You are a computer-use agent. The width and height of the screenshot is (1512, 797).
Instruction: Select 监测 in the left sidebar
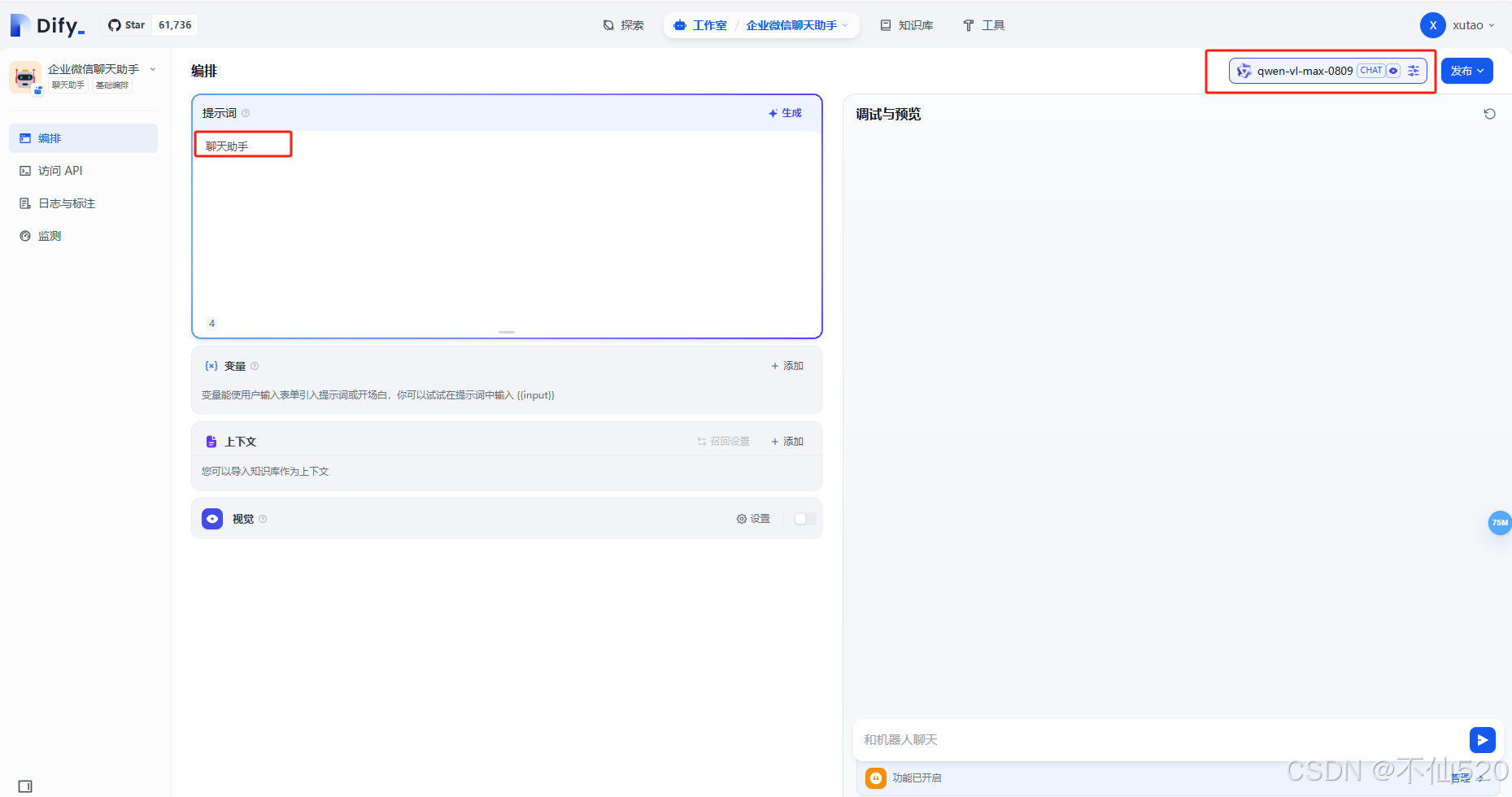(x=49, y=235)
